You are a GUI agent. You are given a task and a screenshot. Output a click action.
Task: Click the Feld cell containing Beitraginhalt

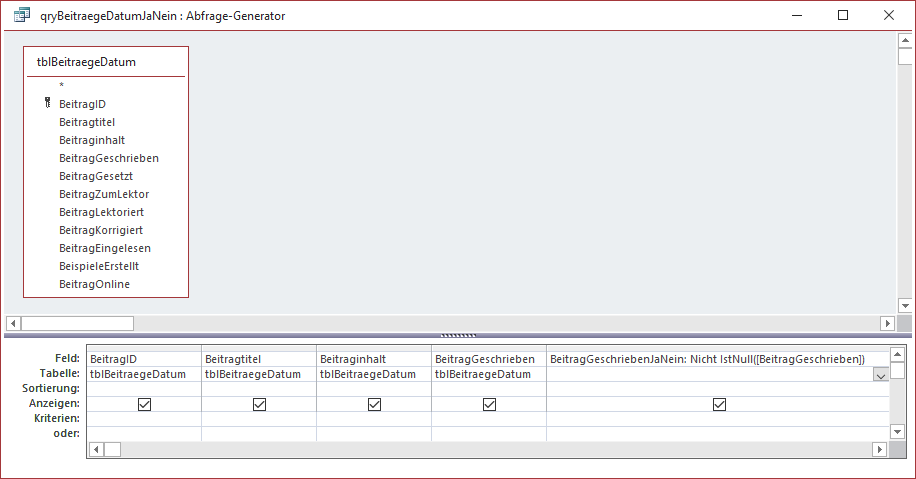click(x=373, y=359)
